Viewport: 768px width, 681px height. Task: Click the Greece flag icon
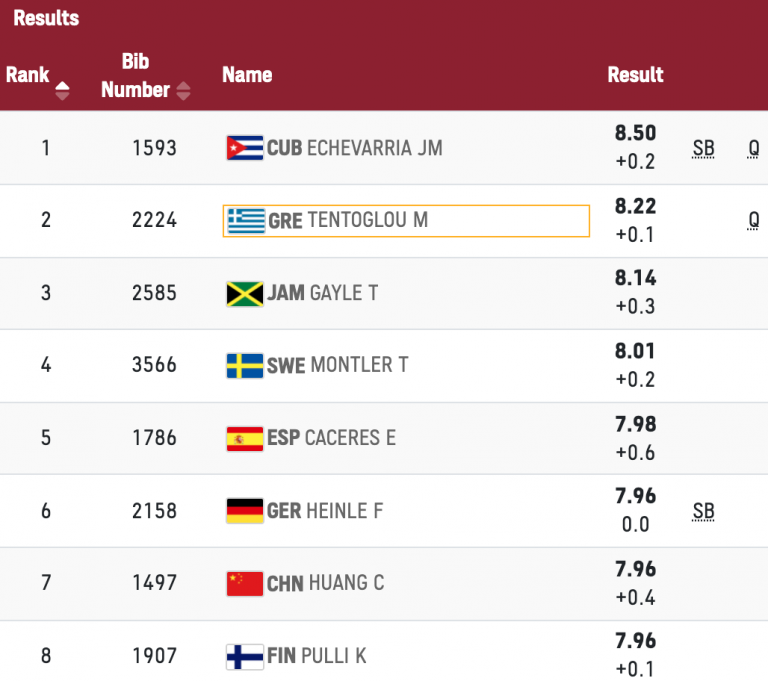pyautogui.click(x=245, y=220)
